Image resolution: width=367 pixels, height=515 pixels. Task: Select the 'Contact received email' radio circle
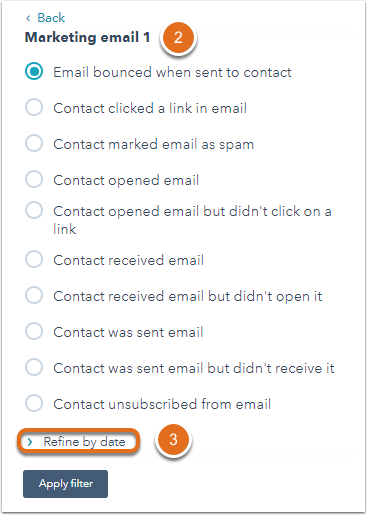(x=34, y=259)
